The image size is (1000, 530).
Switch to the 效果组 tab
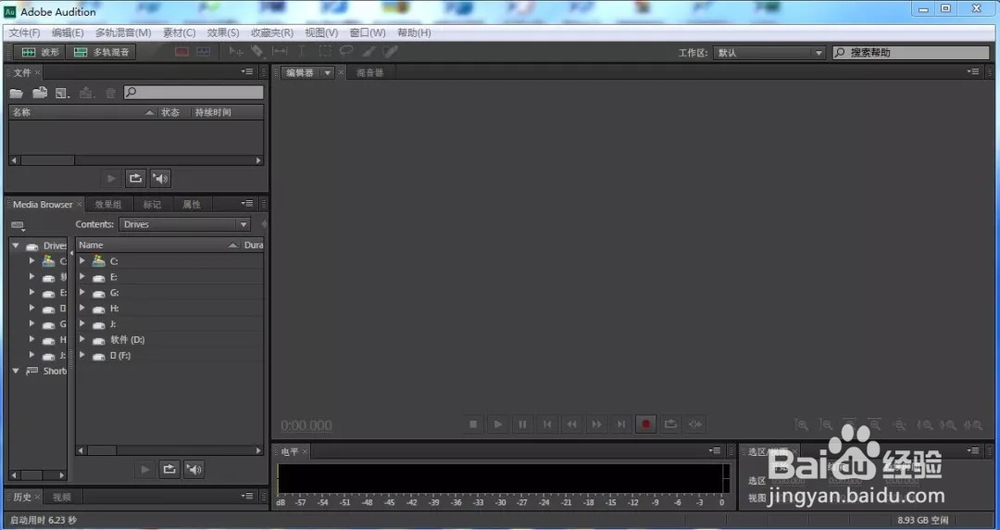108,205
